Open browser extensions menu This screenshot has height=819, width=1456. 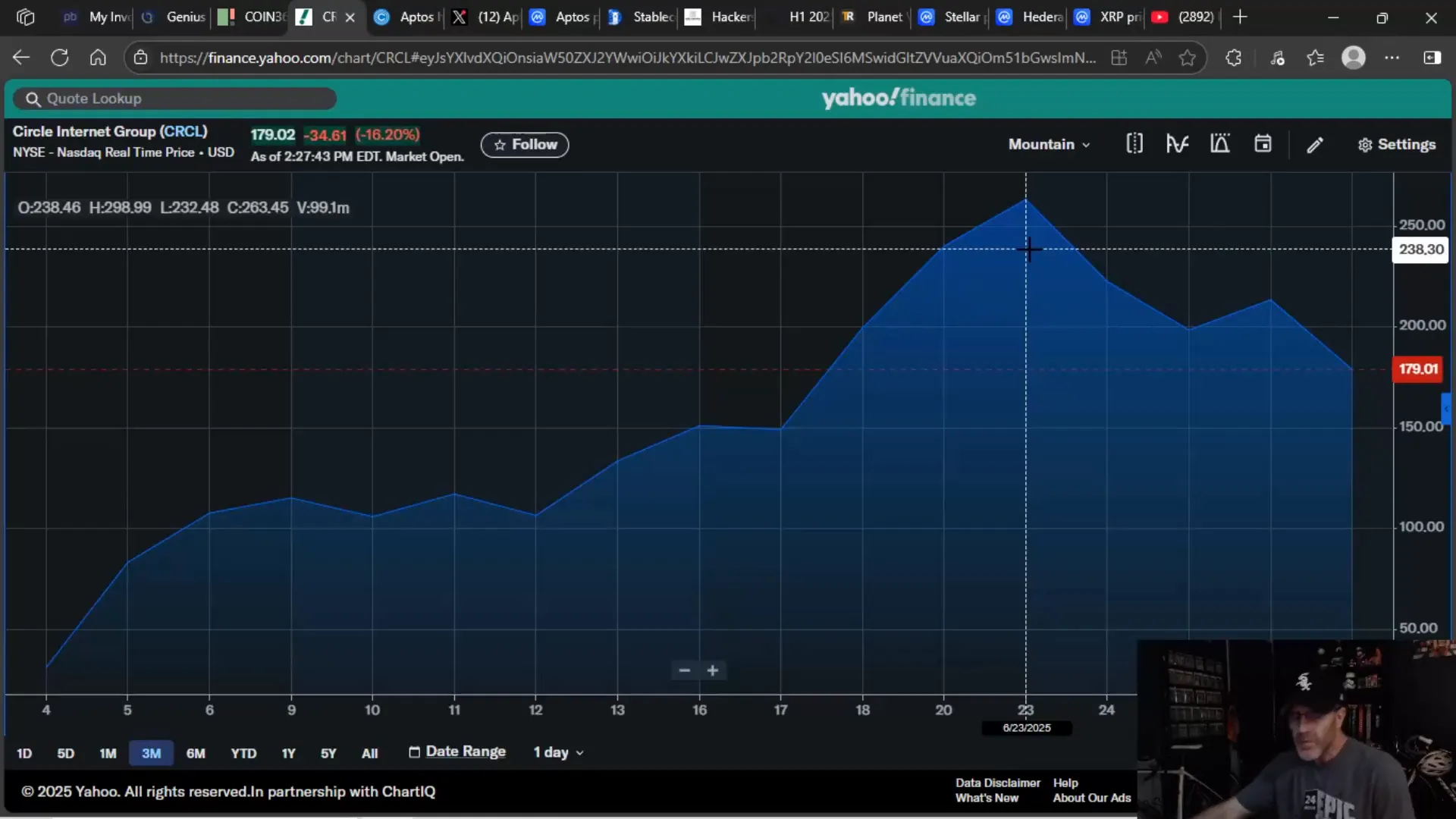point(1234,58)
